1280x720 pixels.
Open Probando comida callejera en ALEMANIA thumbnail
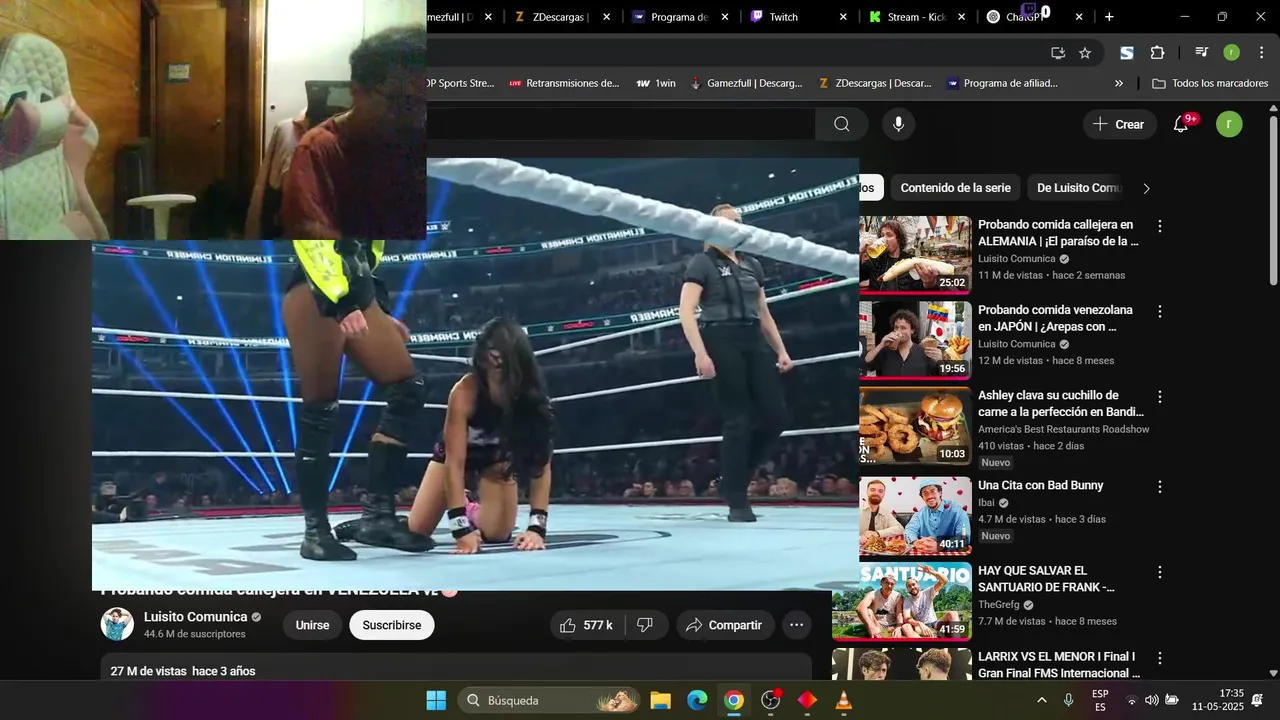point(915,254)
